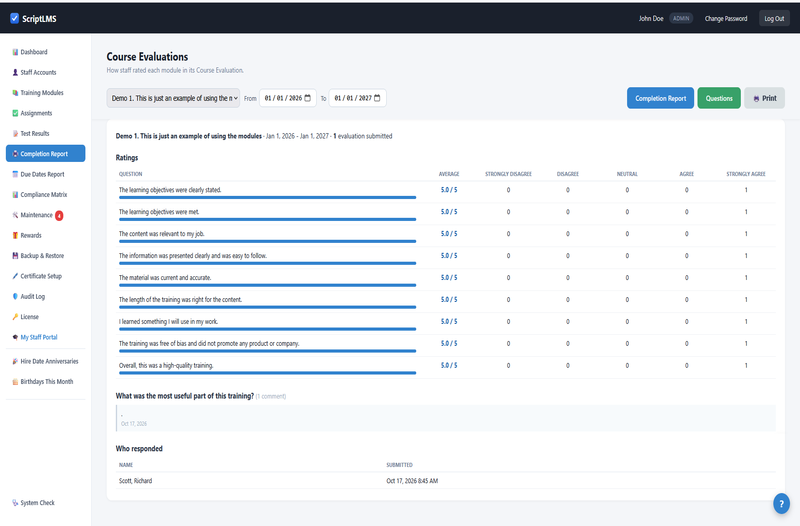The height and width of the screenshot is (526, 800).
Task: Click the NEUTRAL column header
Action: tap(627, 174)
